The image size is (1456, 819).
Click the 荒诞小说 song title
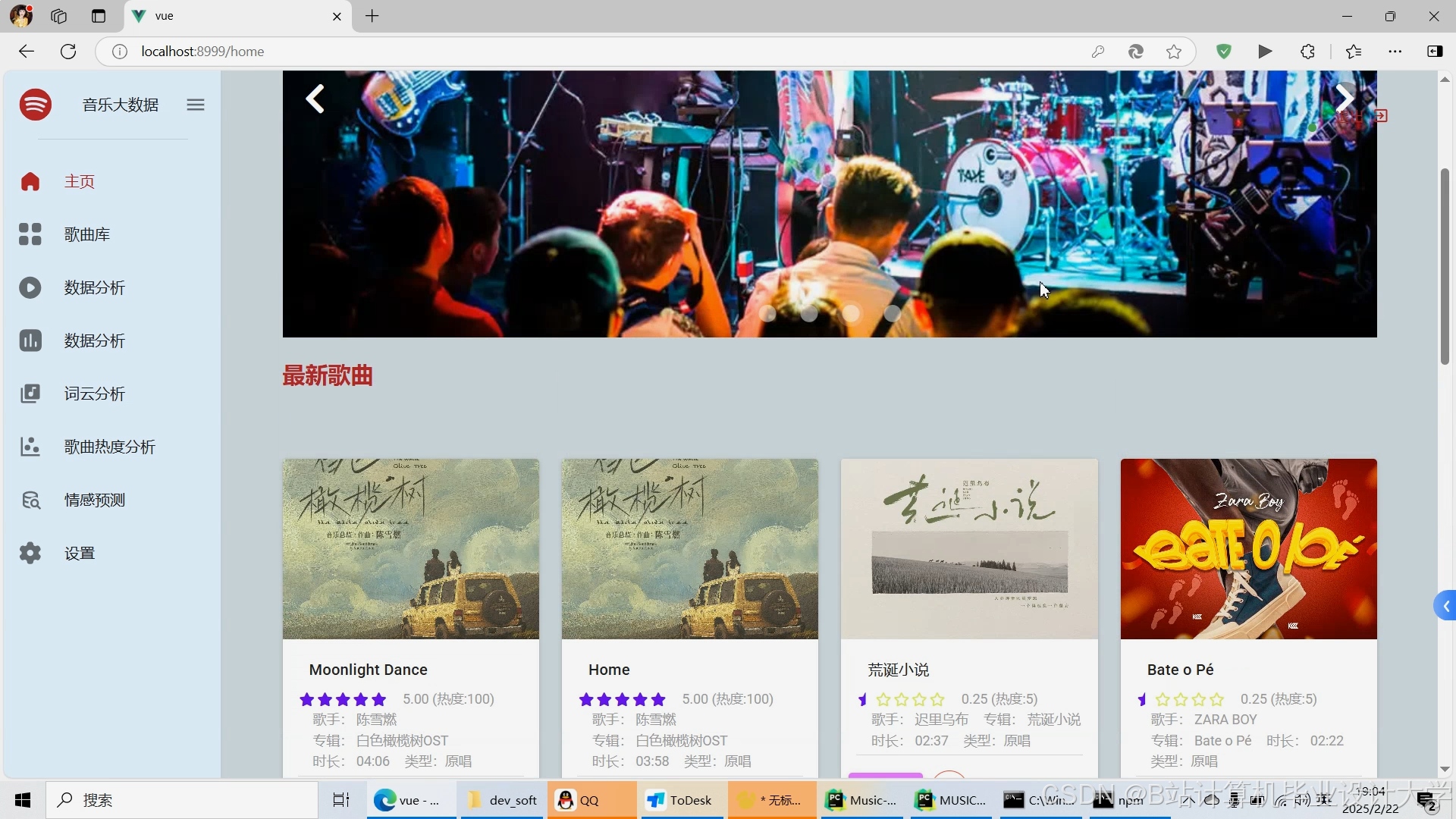click(x=898, y=670)
